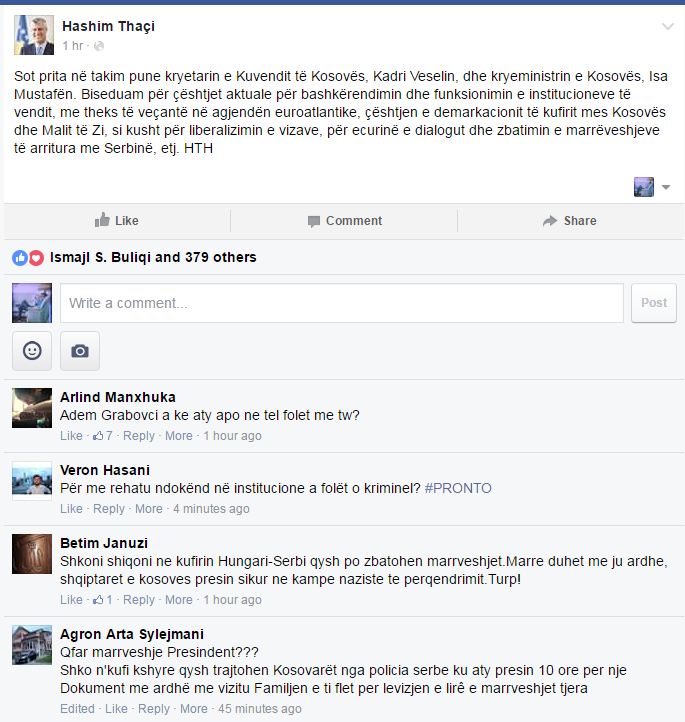
Task: Open Hashim Thaçi's profile picture thumbnail
Action: [x=34, y=35]
